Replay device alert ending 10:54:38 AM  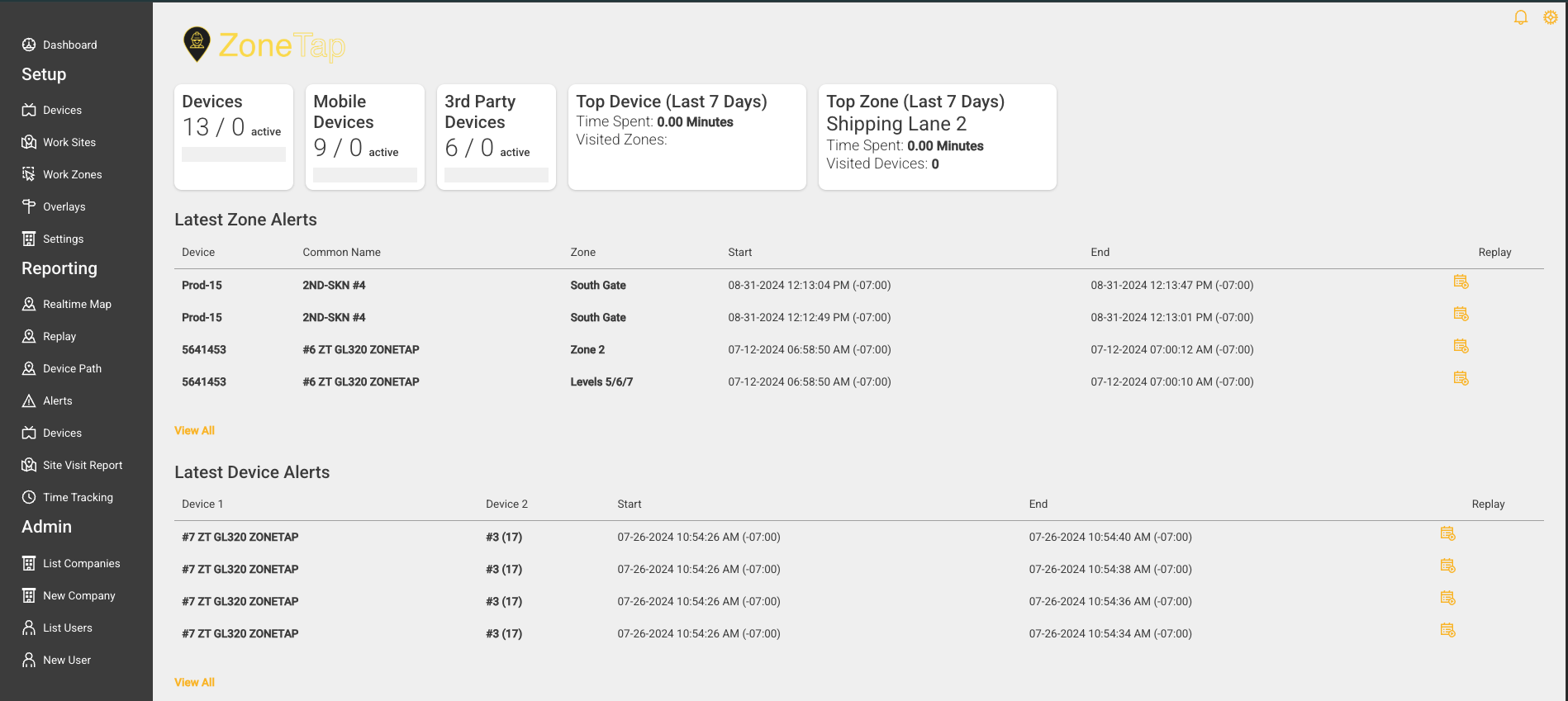(x=1447, y=566)
